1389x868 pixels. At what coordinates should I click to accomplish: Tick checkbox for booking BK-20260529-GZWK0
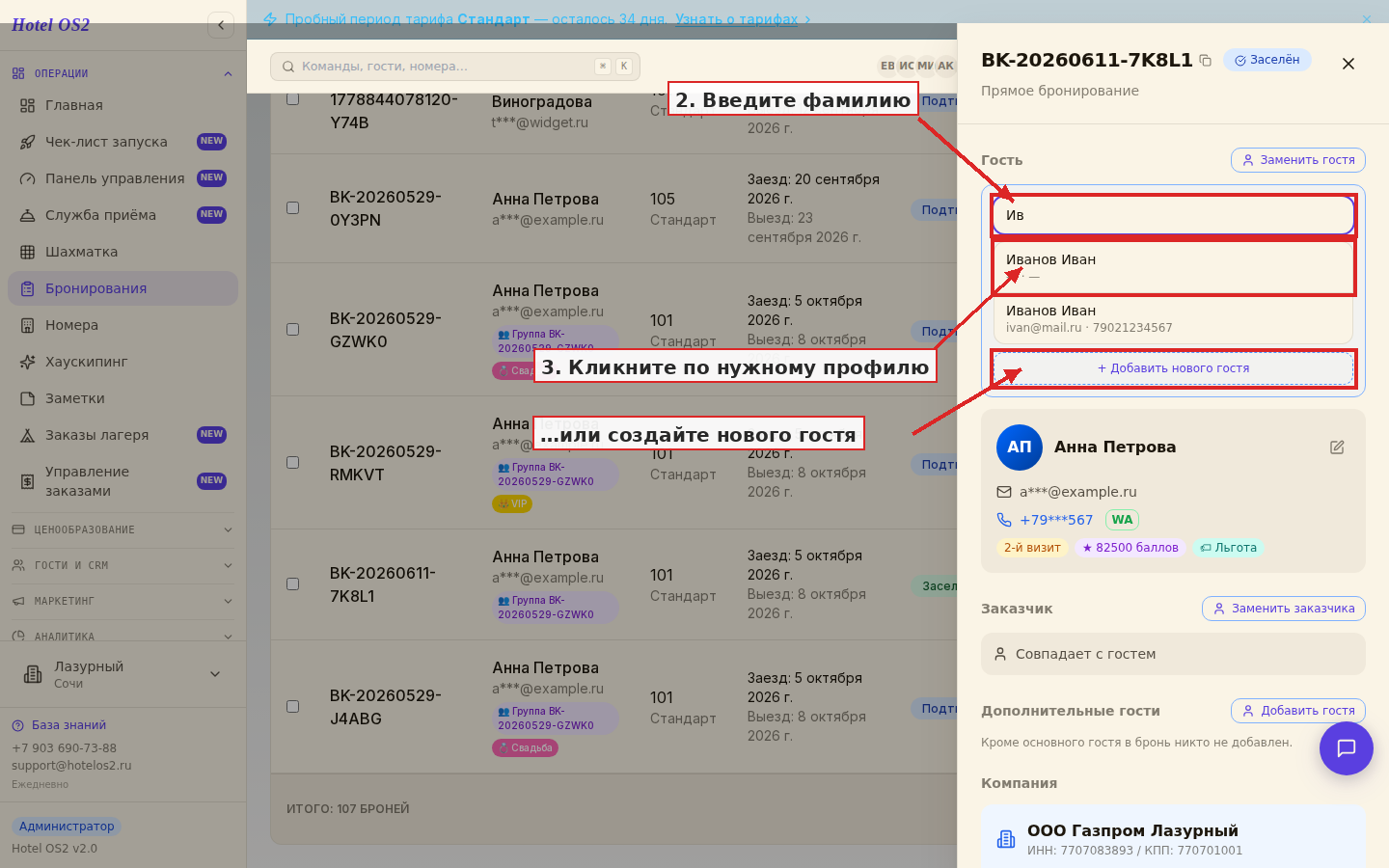pyautogui.click(x=292, y=330)
